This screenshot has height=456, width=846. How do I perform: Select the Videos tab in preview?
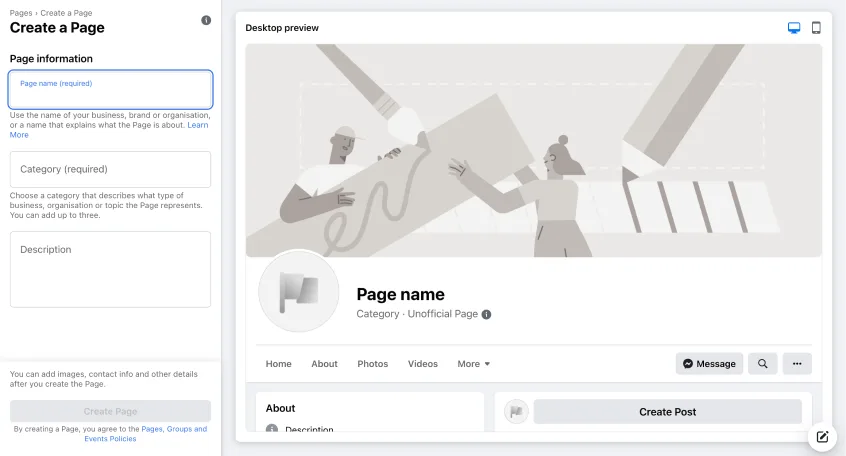[422, 364]
